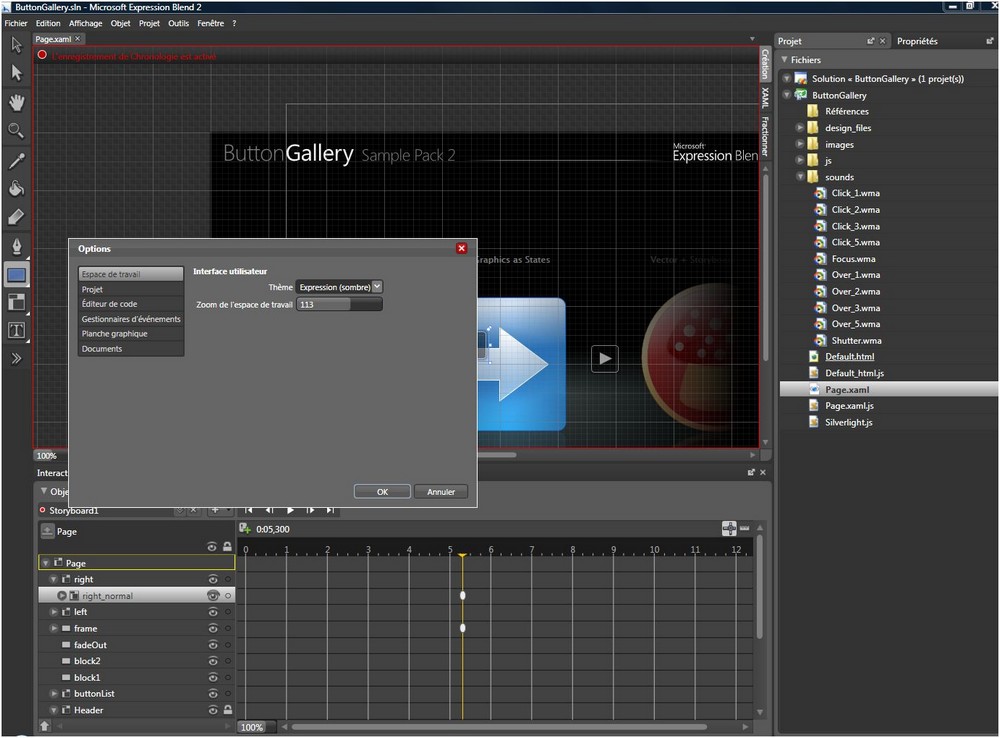The height and width of the screenshot is (738, 1000).
Task: Select the Rectangle shape tool
Action: tap(16, 275)
